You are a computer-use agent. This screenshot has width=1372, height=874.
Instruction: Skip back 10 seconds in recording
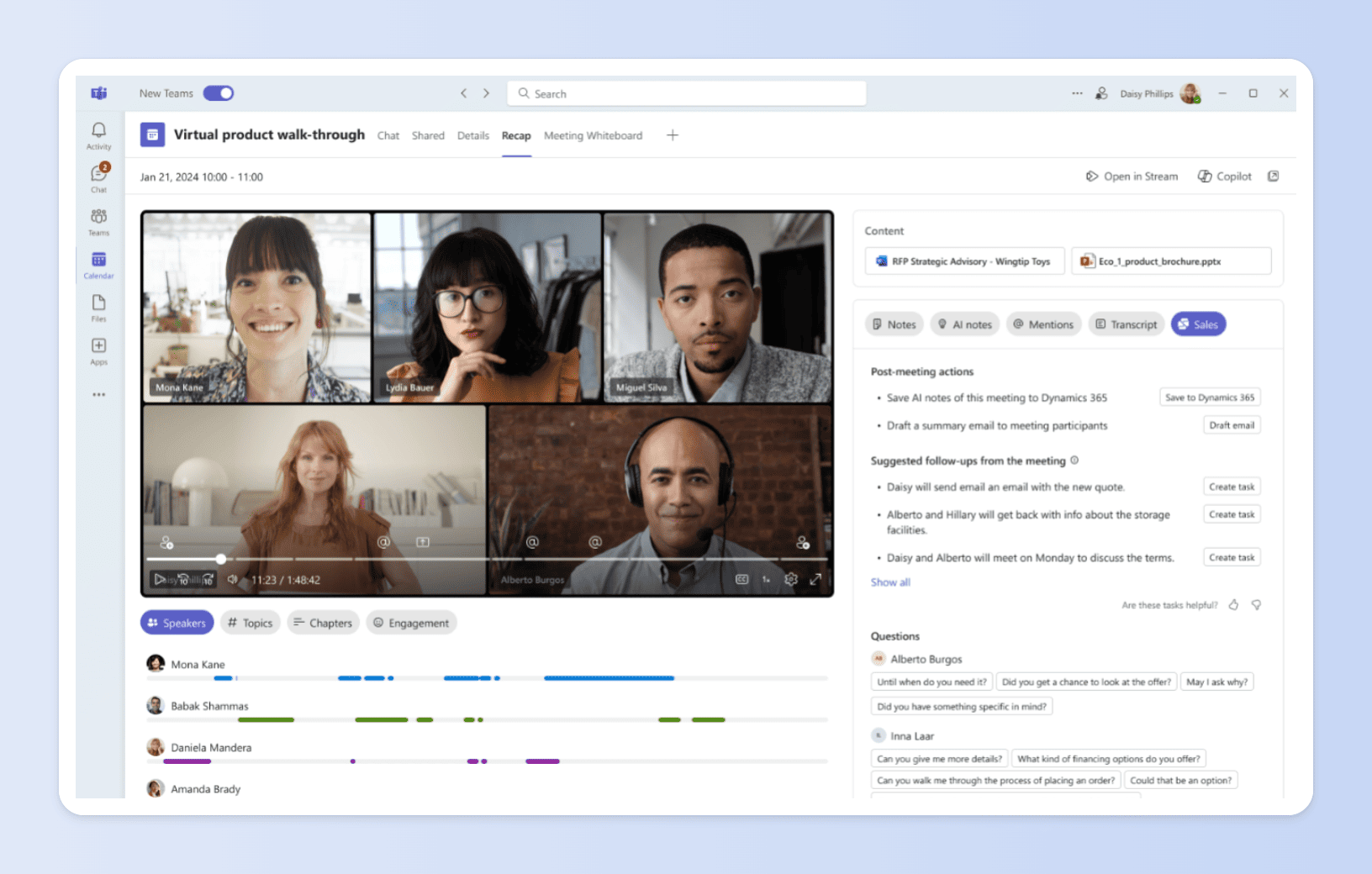pos(183,579)
